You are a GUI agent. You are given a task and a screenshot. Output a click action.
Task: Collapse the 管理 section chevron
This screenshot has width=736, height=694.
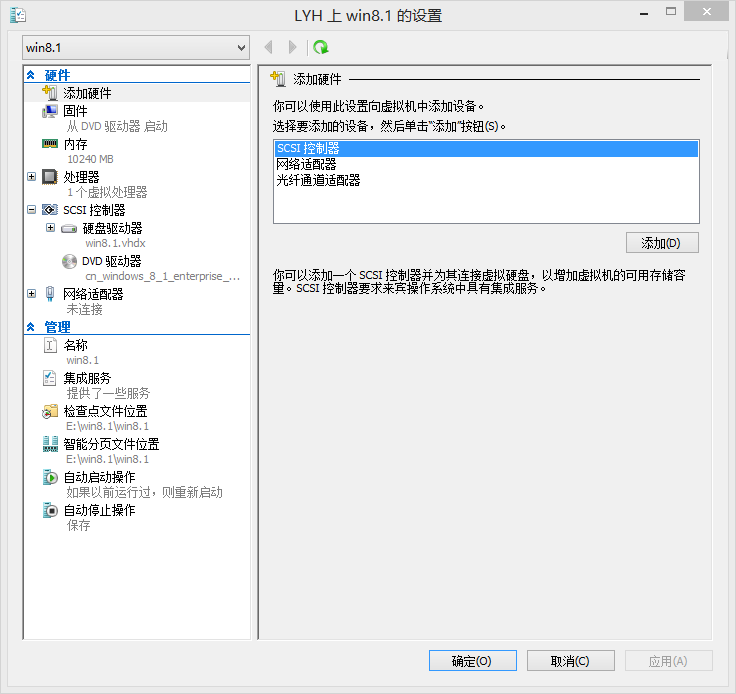(x=31, y=327)
